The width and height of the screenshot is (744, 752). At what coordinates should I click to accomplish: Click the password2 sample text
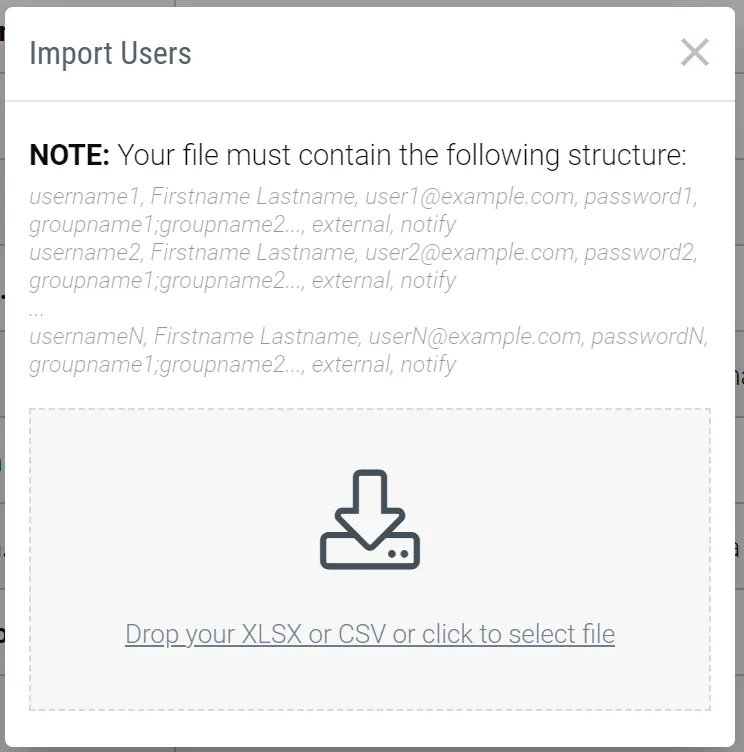[x=638, y=253]
